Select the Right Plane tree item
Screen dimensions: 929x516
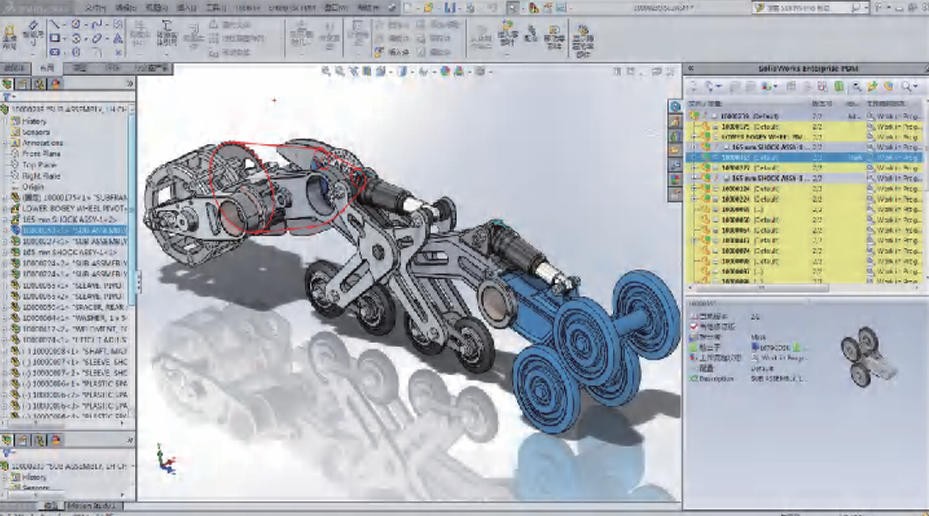pos(42,175)
